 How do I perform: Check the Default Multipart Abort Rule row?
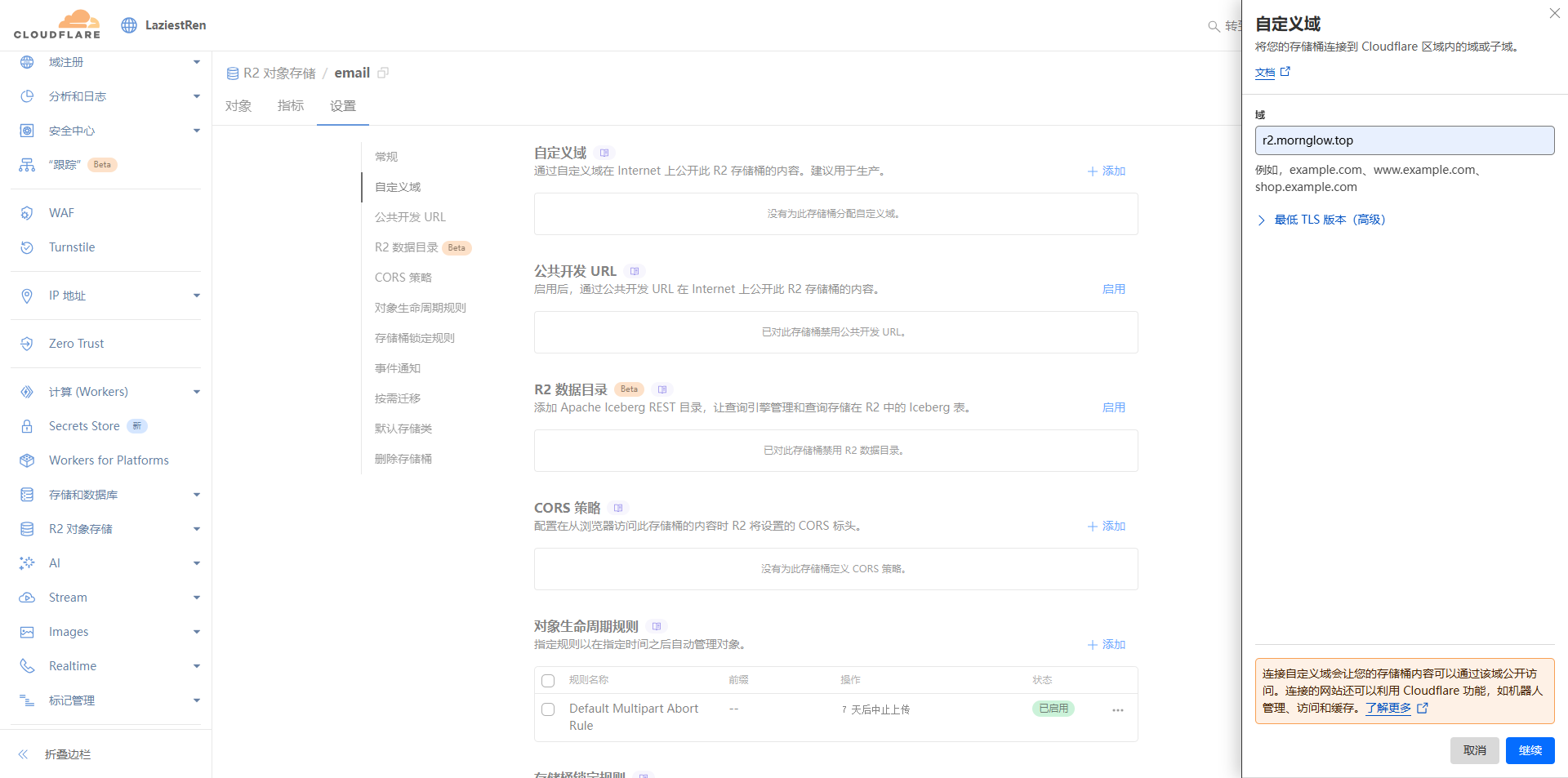(x=548, y=709)
